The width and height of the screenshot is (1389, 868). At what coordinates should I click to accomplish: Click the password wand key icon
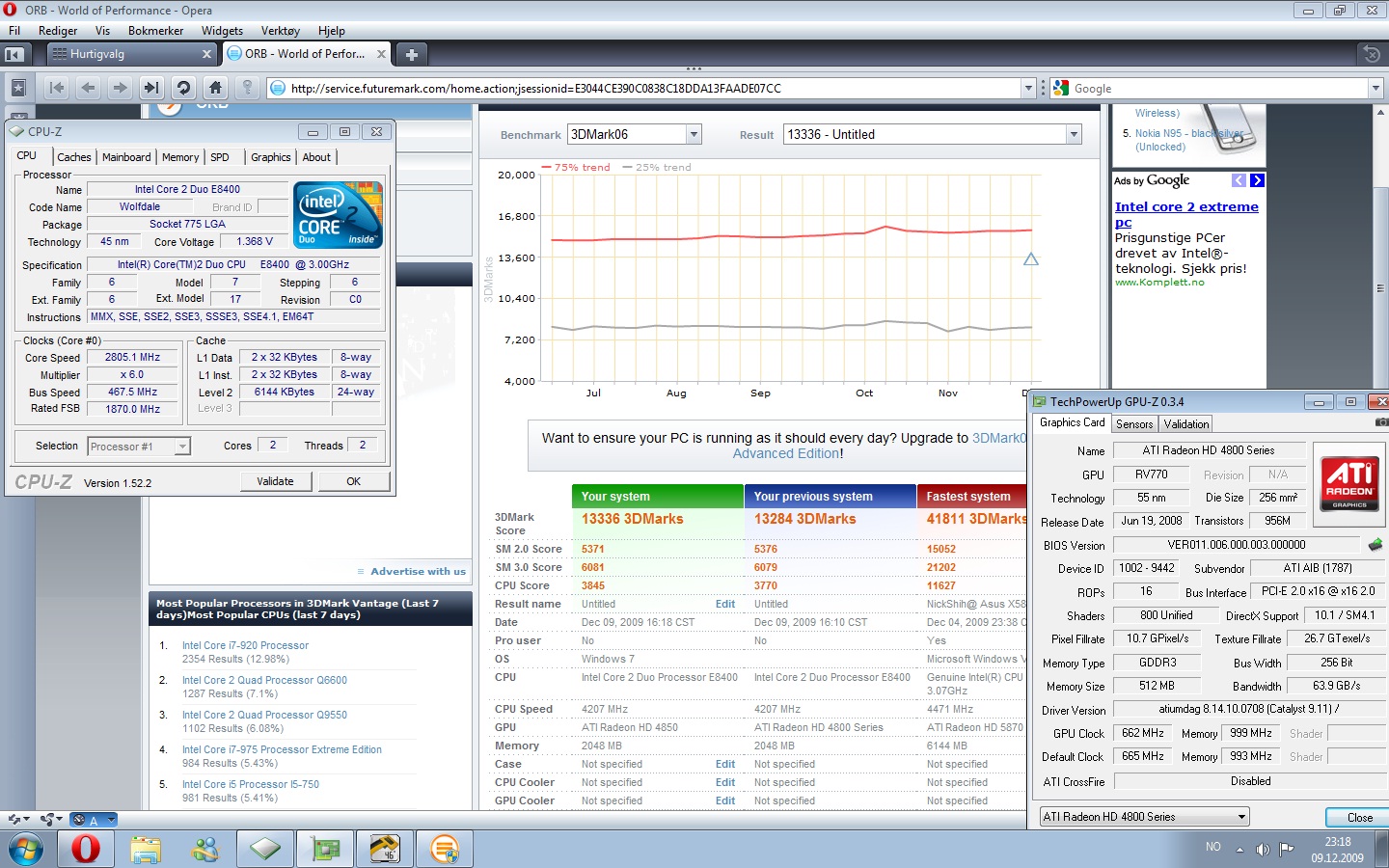click(247, 88)
